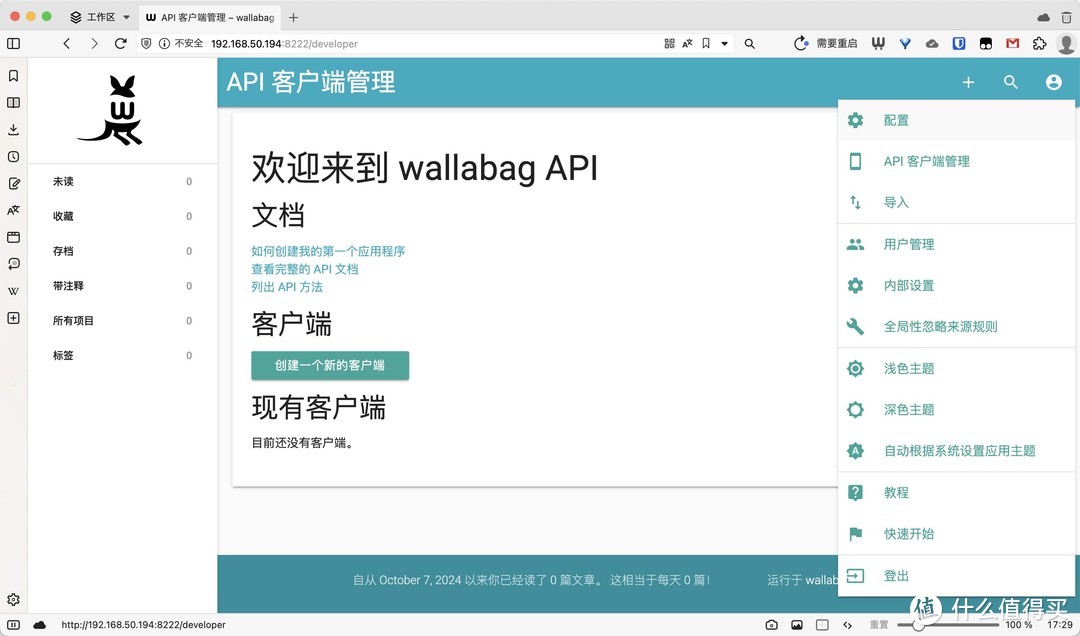Open downloads panel in browser sidebar
This screenshot has height=636, width=1080.
(13, 129)
